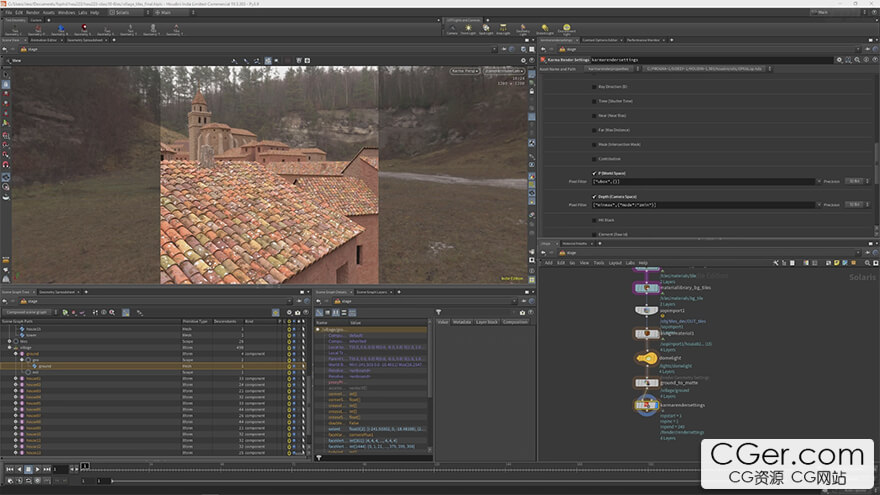Uncheck the P (World Space) checkbox

pos(594,173)
